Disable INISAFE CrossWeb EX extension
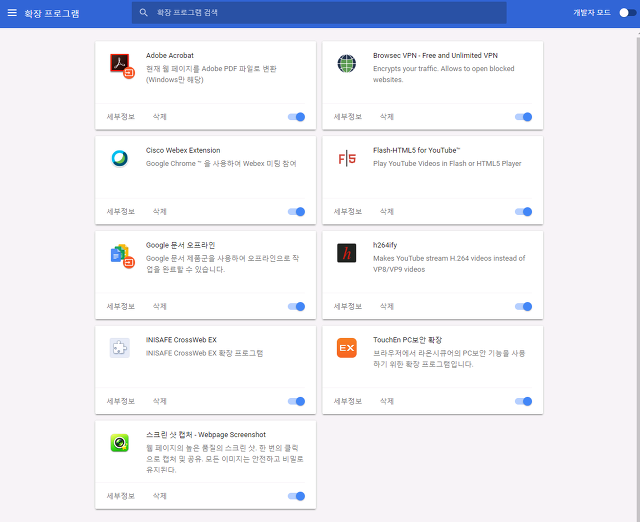 point(296,402)
